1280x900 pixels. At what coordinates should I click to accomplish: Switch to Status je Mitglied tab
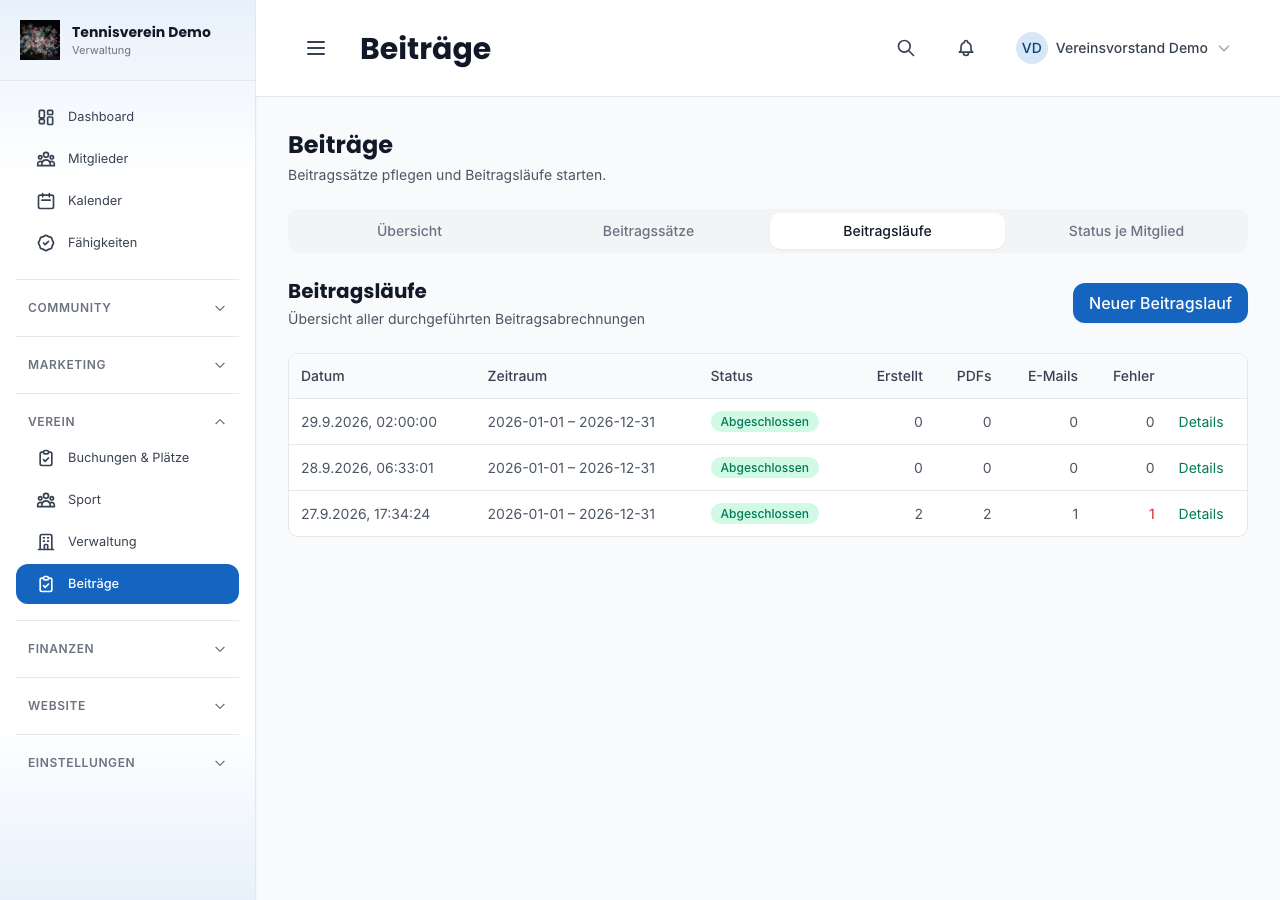point(1126,231)
